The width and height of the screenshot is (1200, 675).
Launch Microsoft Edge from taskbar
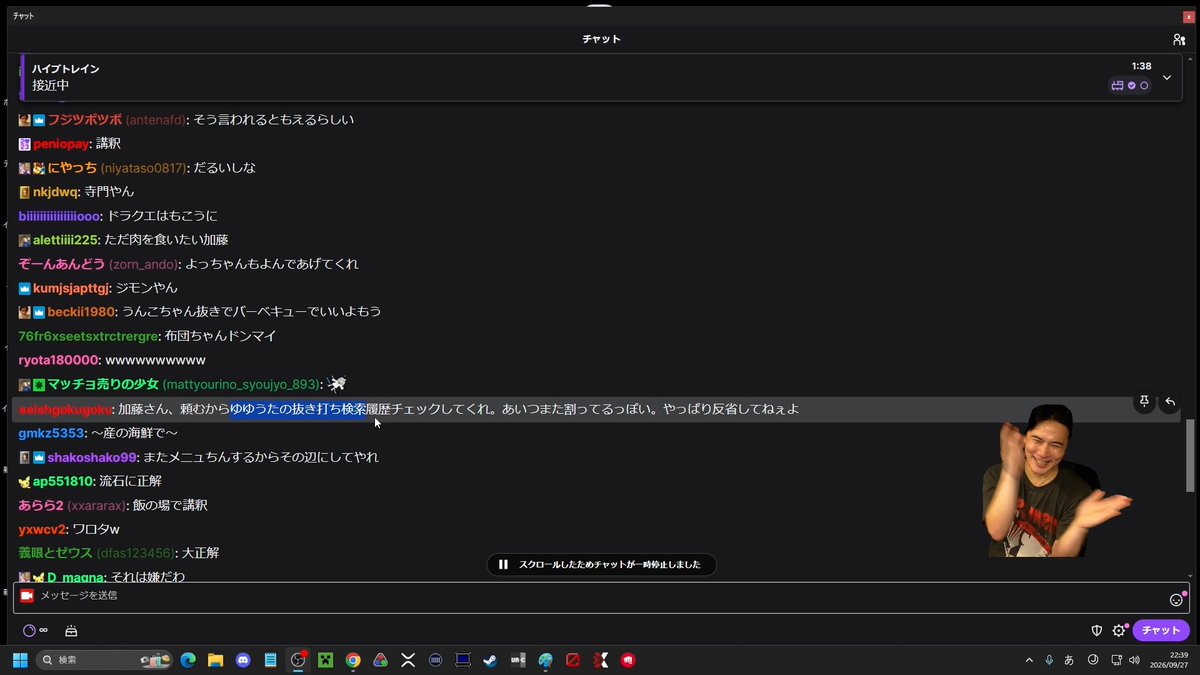(x=187, y=660)
